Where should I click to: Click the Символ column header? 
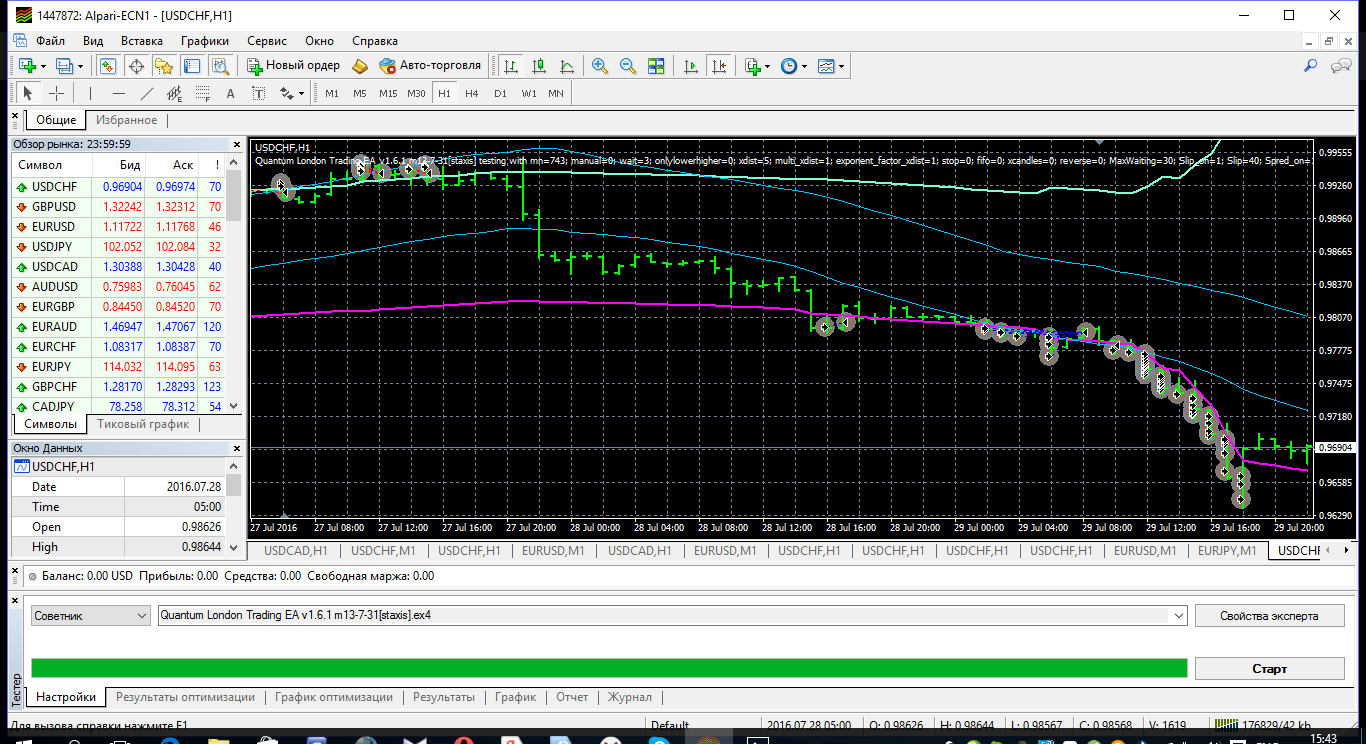[51, 165]
